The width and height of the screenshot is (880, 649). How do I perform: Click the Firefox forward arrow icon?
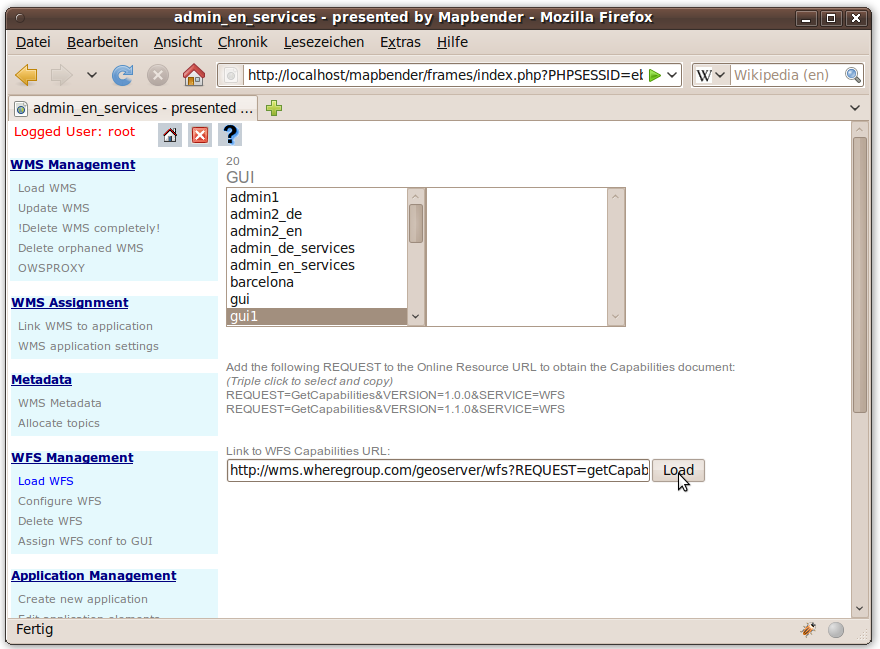click(61, 75)
